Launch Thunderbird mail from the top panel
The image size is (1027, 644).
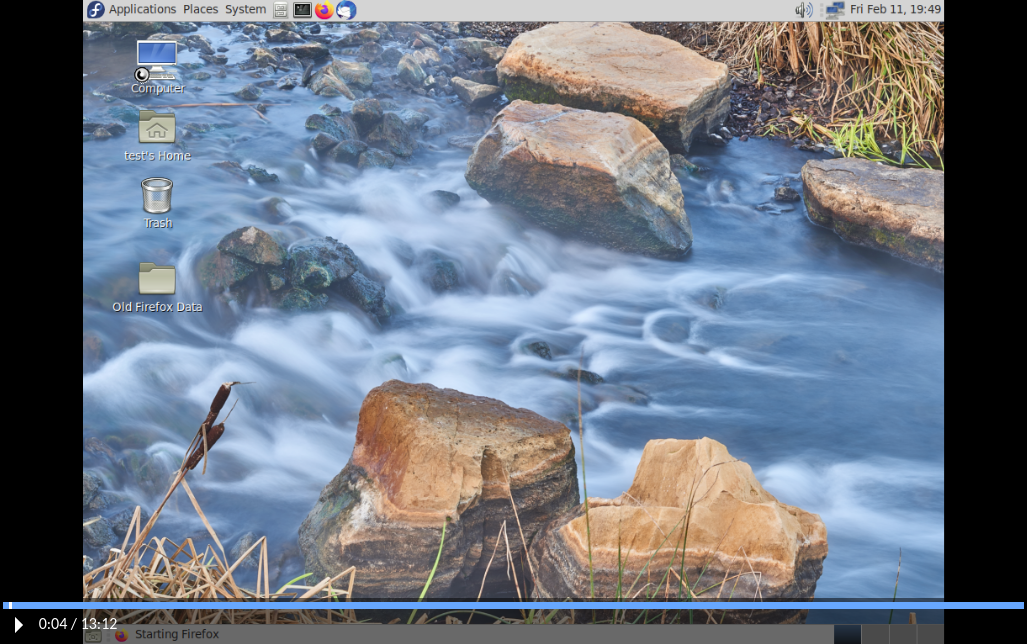(x=346, y=10)
